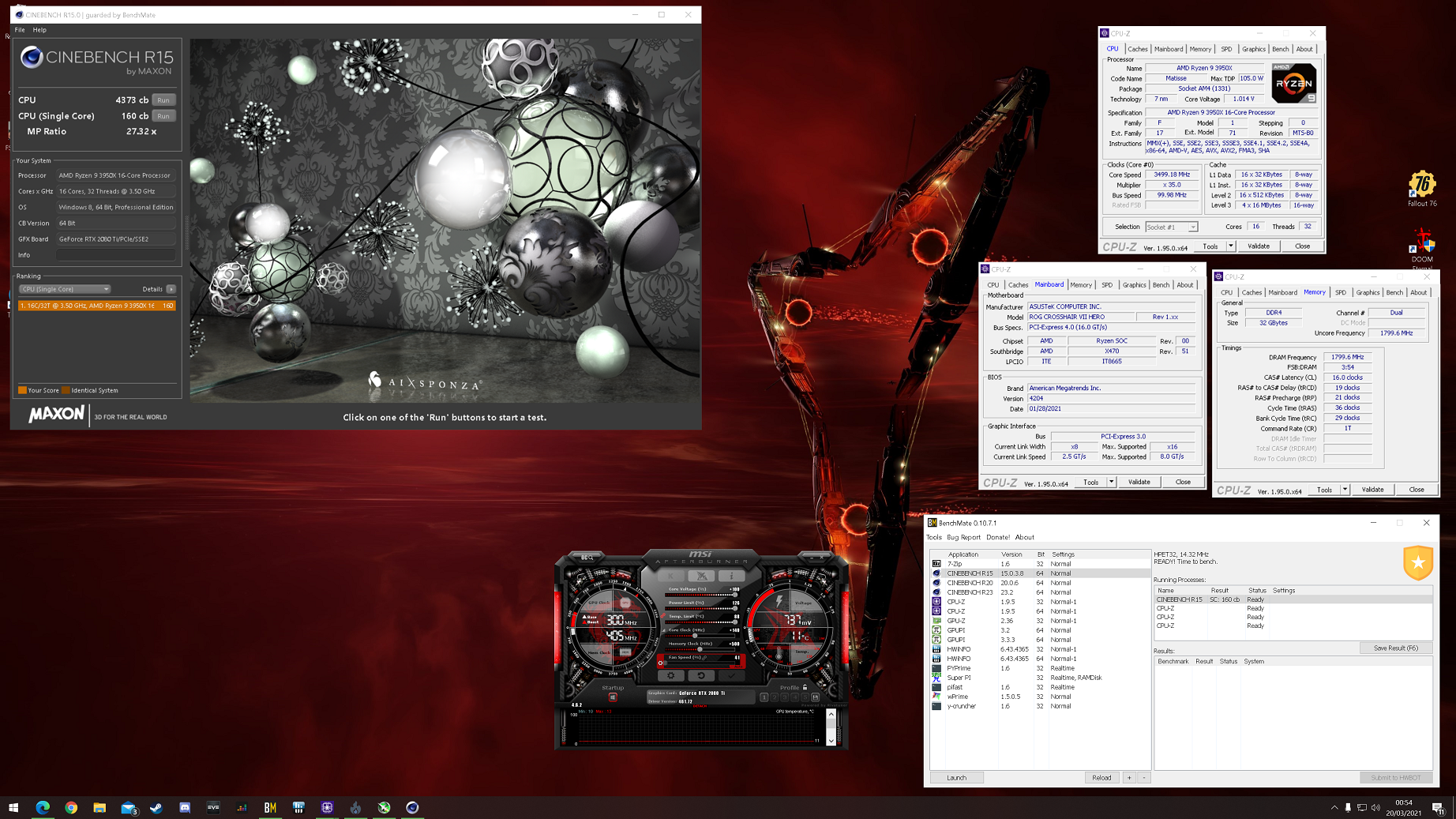Open Tools dropdown arrow in CPU-Z Mainboard window

click(x=1111, y=482)
